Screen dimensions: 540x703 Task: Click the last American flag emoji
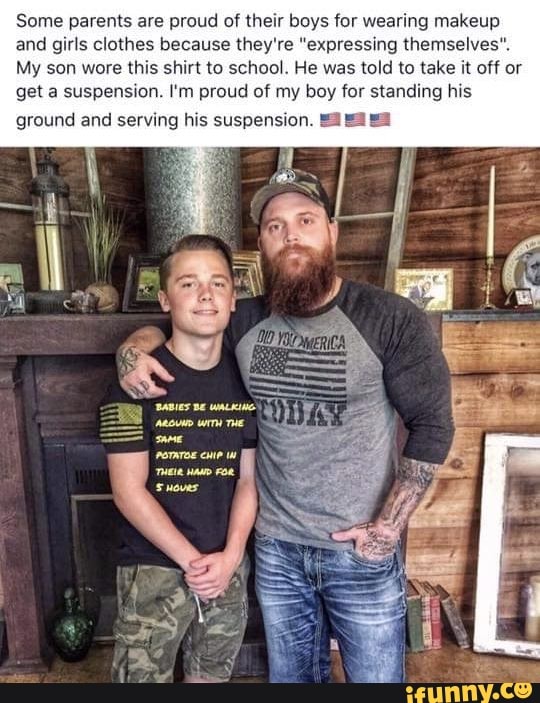click(380, 119)
